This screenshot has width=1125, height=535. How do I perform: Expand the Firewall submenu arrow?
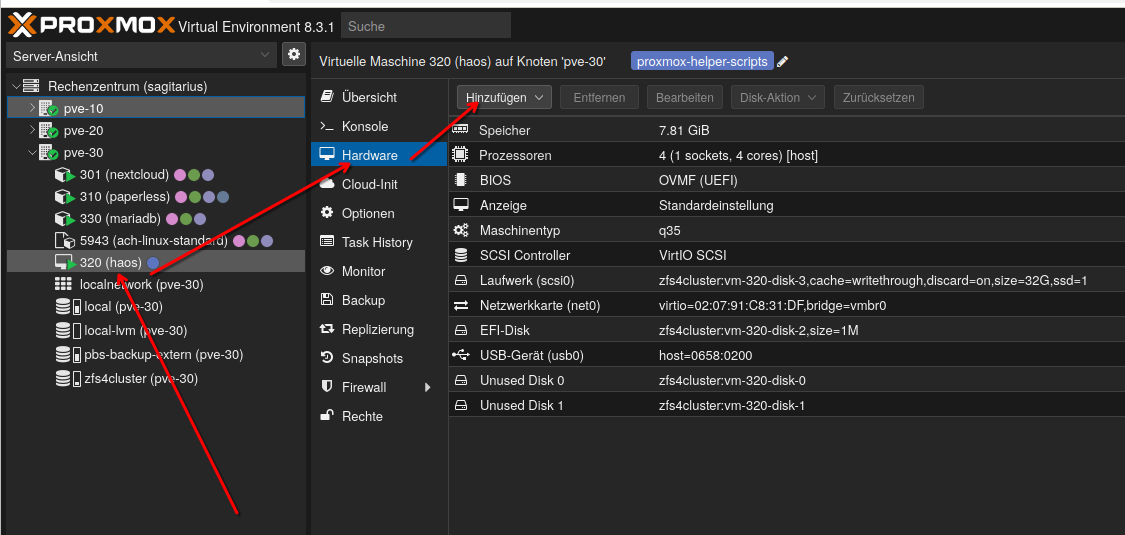(428, 387)
